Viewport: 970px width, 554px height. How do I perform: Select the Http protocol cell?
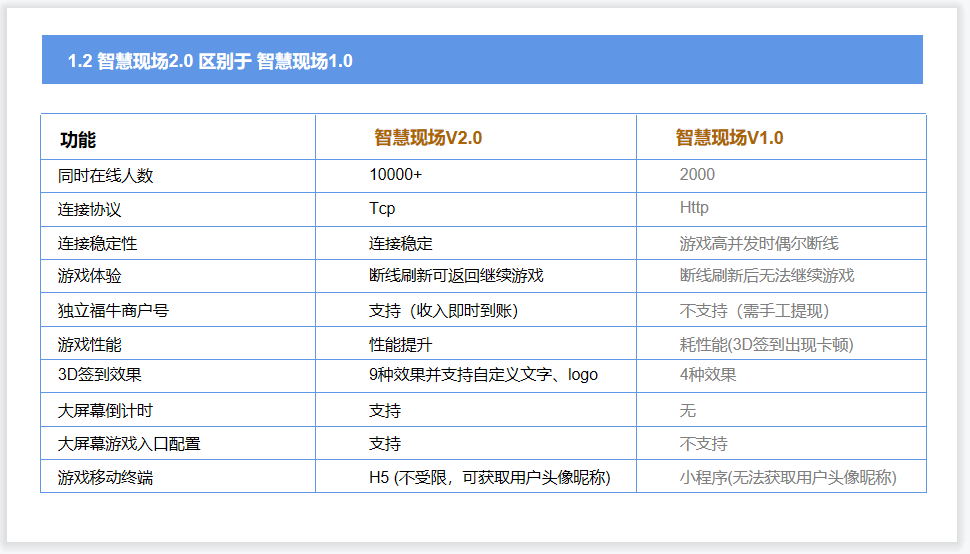coord(694,208)
